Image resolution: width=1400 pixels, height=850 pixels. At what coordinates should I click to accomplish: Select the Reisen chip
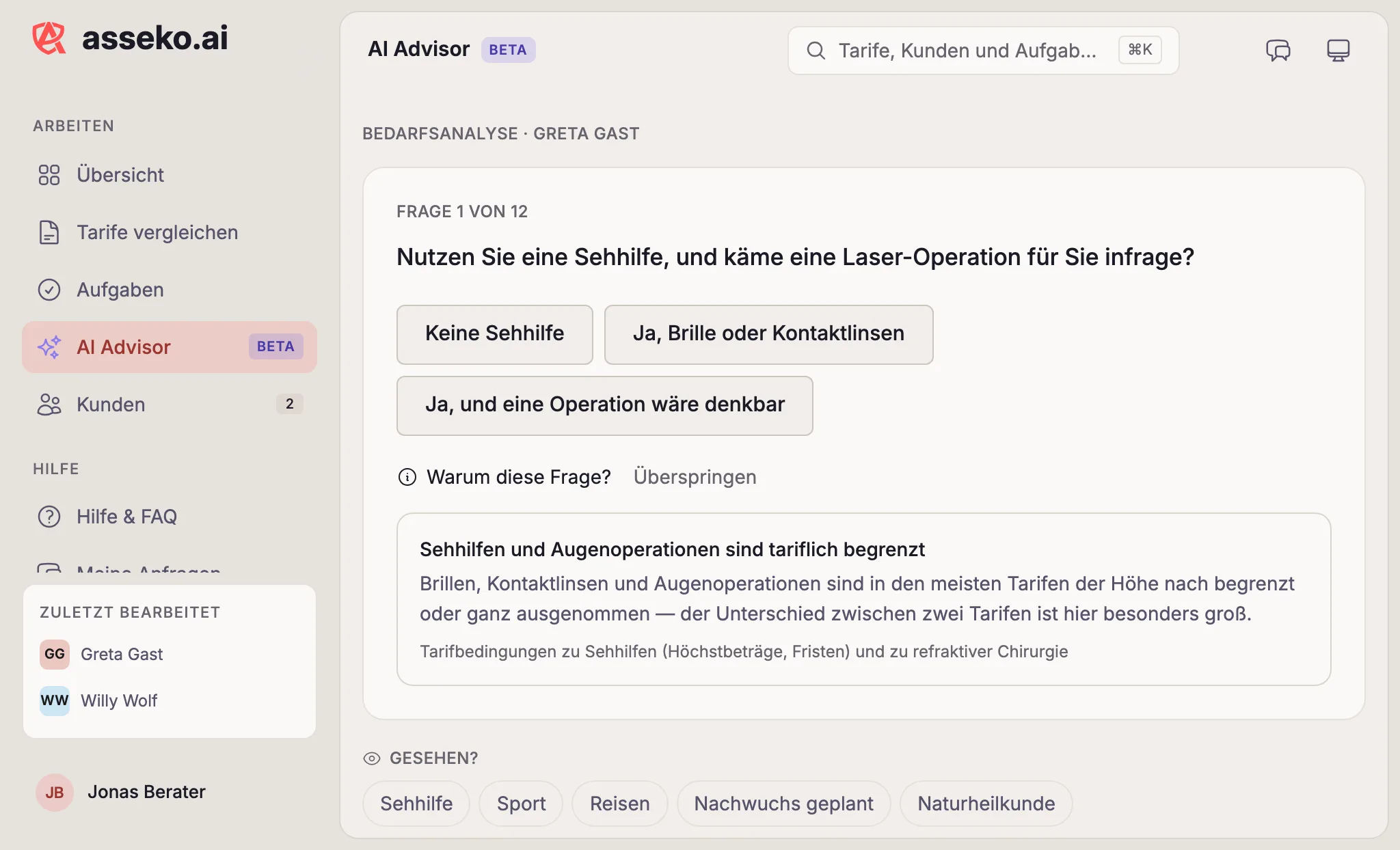pyautogui.click(x=619, y=804)
